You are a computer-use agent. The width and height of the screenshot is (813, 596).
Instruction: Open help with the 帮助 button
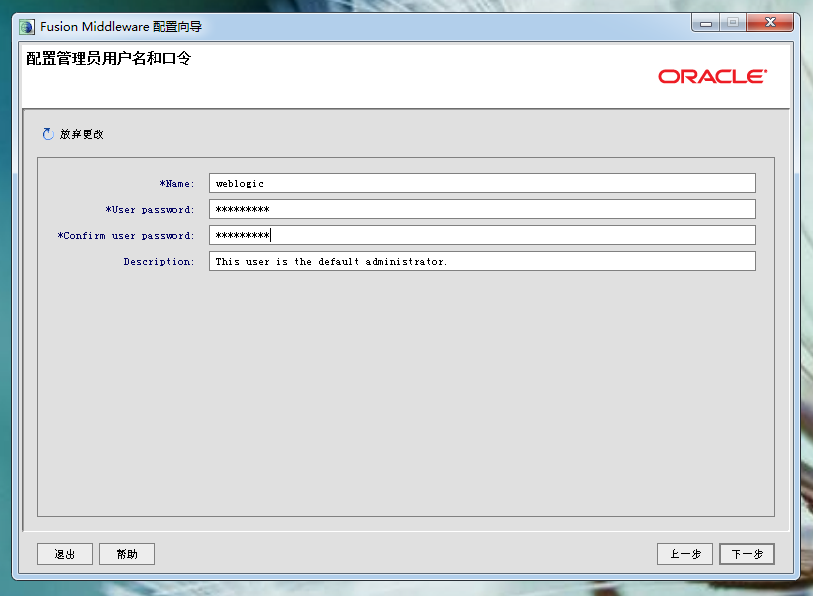click(x=127, y=554)
